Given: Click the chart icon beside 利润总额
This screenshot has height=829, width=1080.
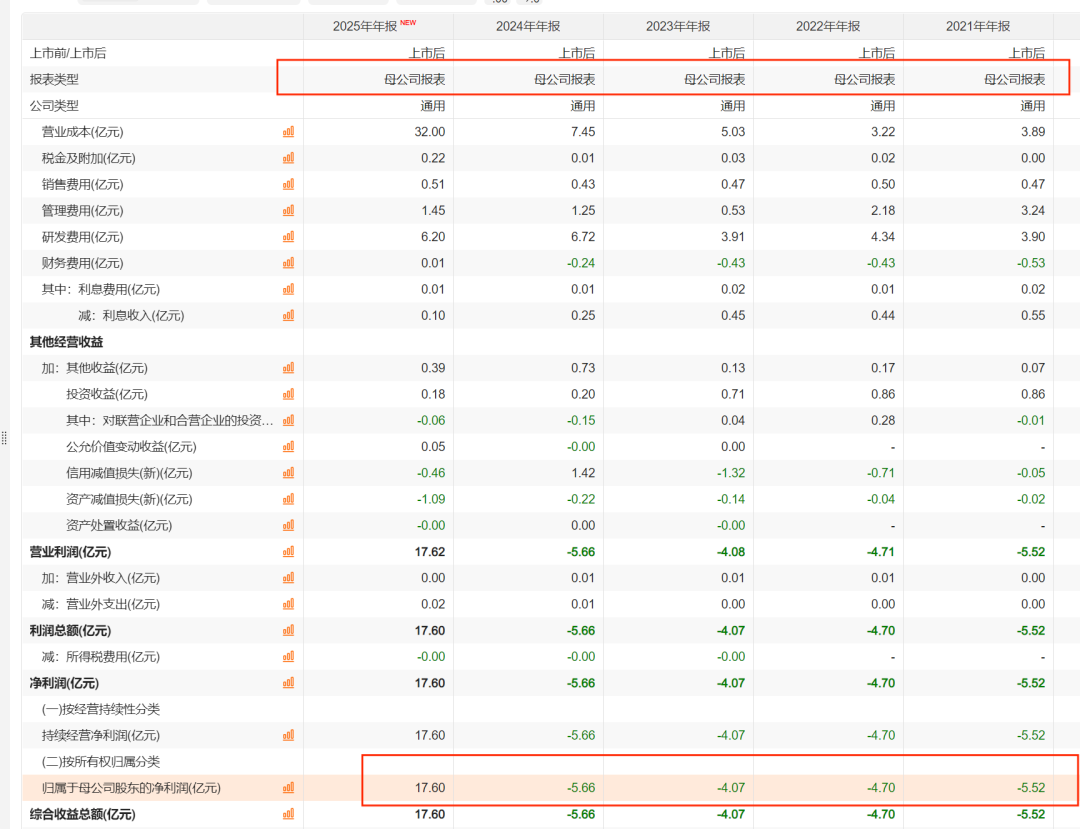Looking at the screenshot, I should click(288, 630).
